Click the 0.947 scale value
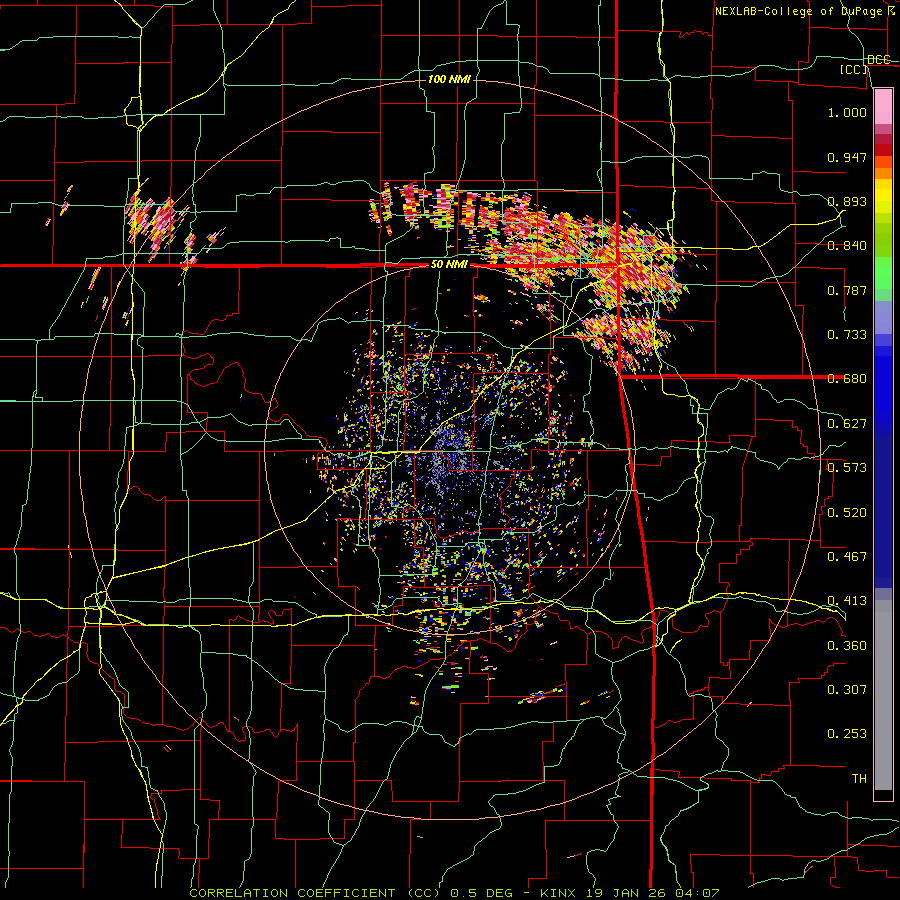 pos(847,157)
